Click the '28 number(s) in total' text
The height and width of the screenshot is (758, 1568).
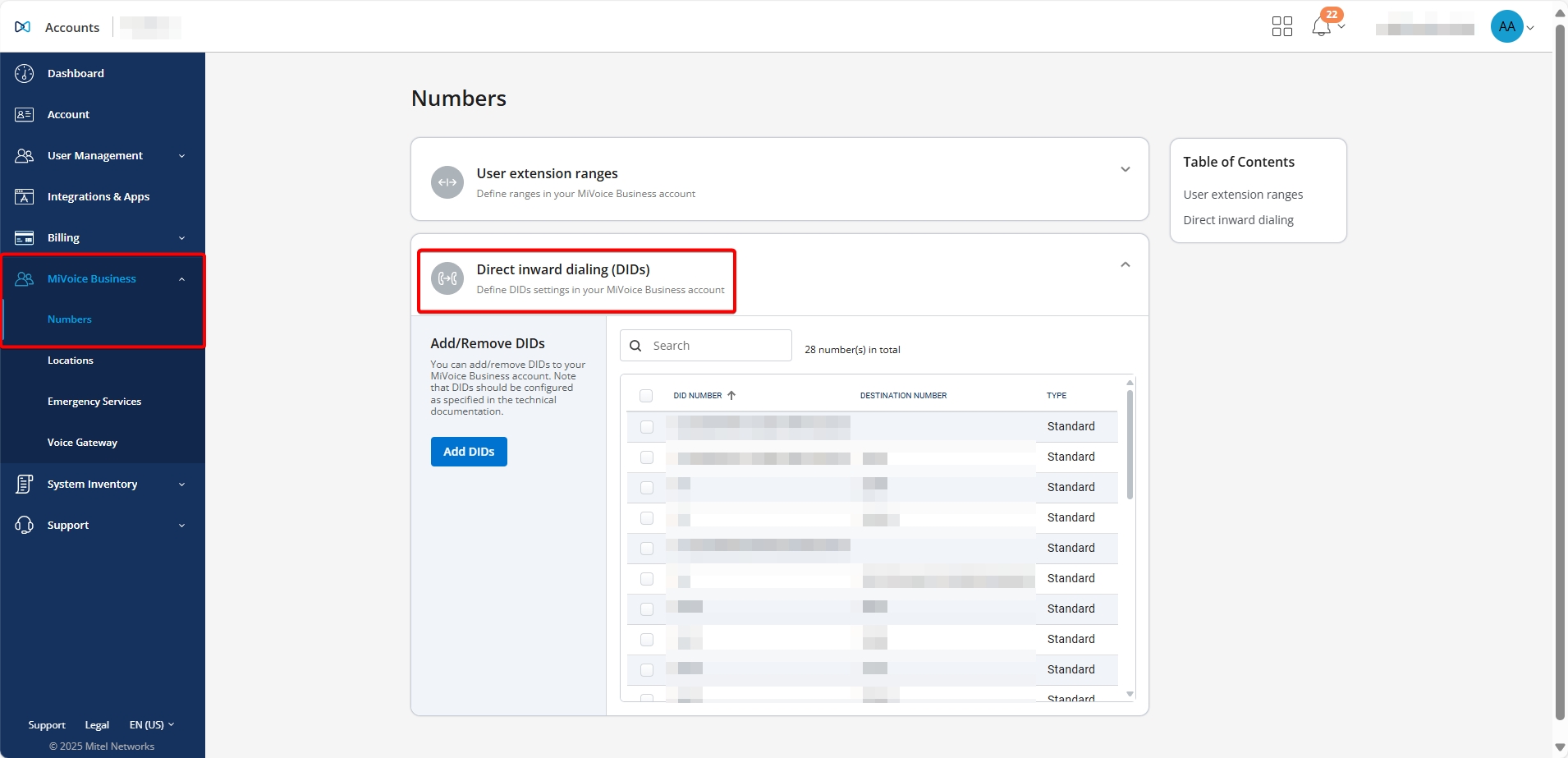point(852,350)
